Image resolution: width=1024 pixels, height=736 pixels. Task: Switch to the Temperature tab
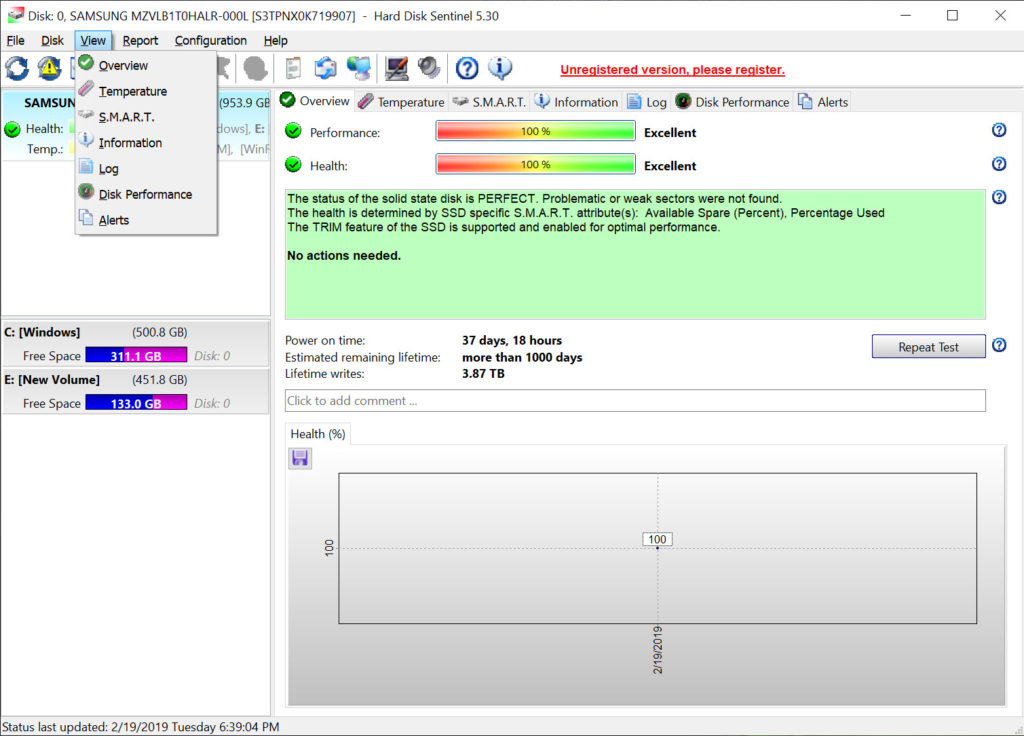(402, 102)
